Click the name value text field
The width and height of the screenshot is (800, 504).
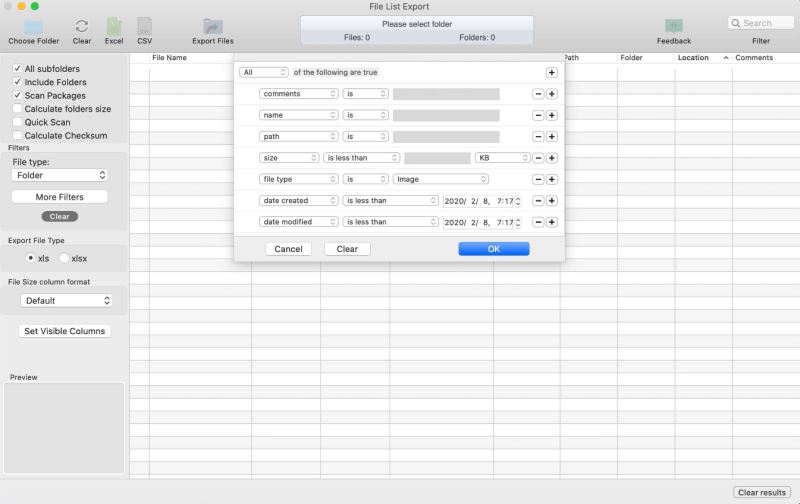pos(446,115)
